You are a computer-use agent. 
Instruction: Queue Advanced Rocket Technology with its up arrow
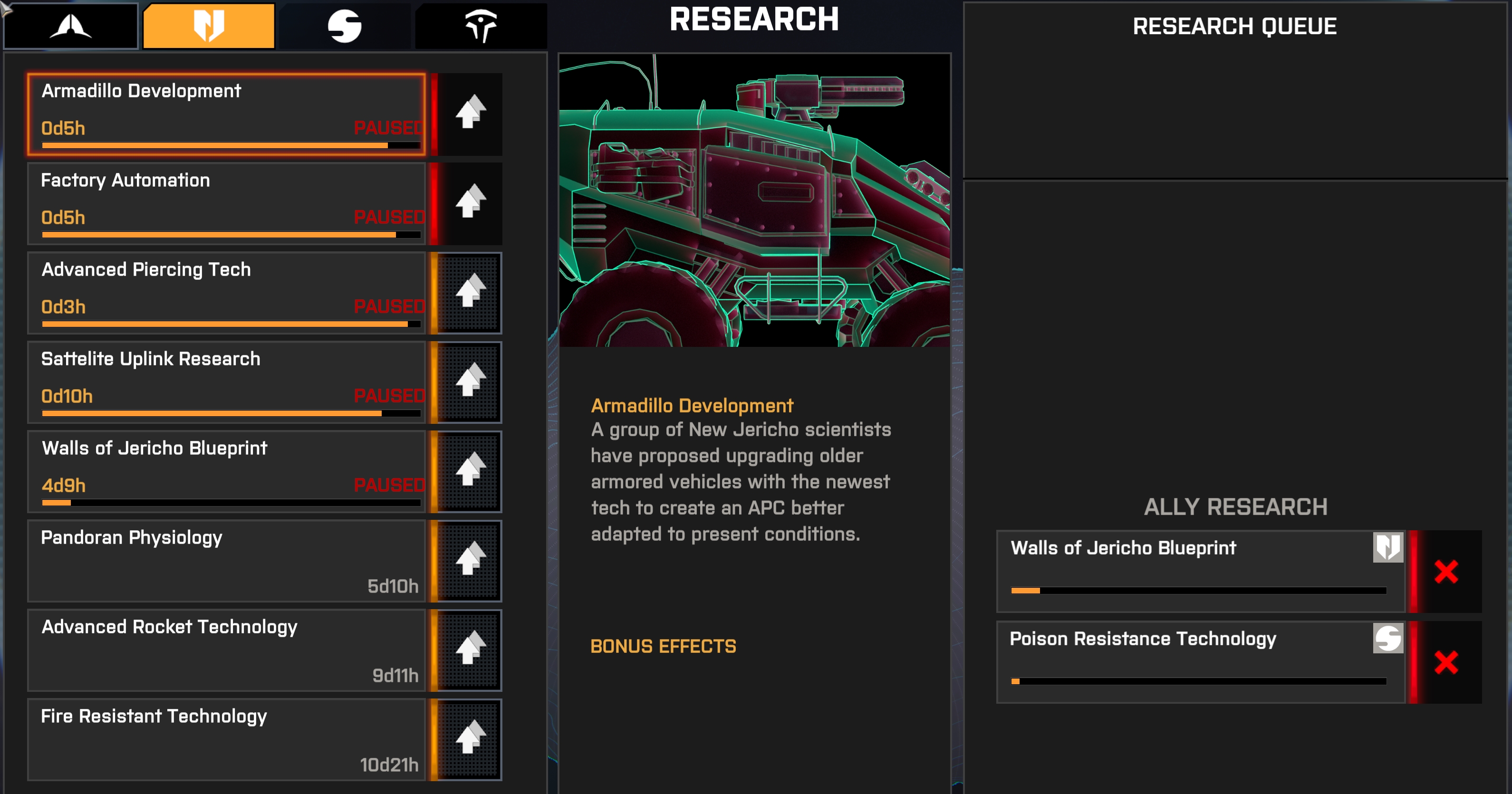click(x=470, y=650)
